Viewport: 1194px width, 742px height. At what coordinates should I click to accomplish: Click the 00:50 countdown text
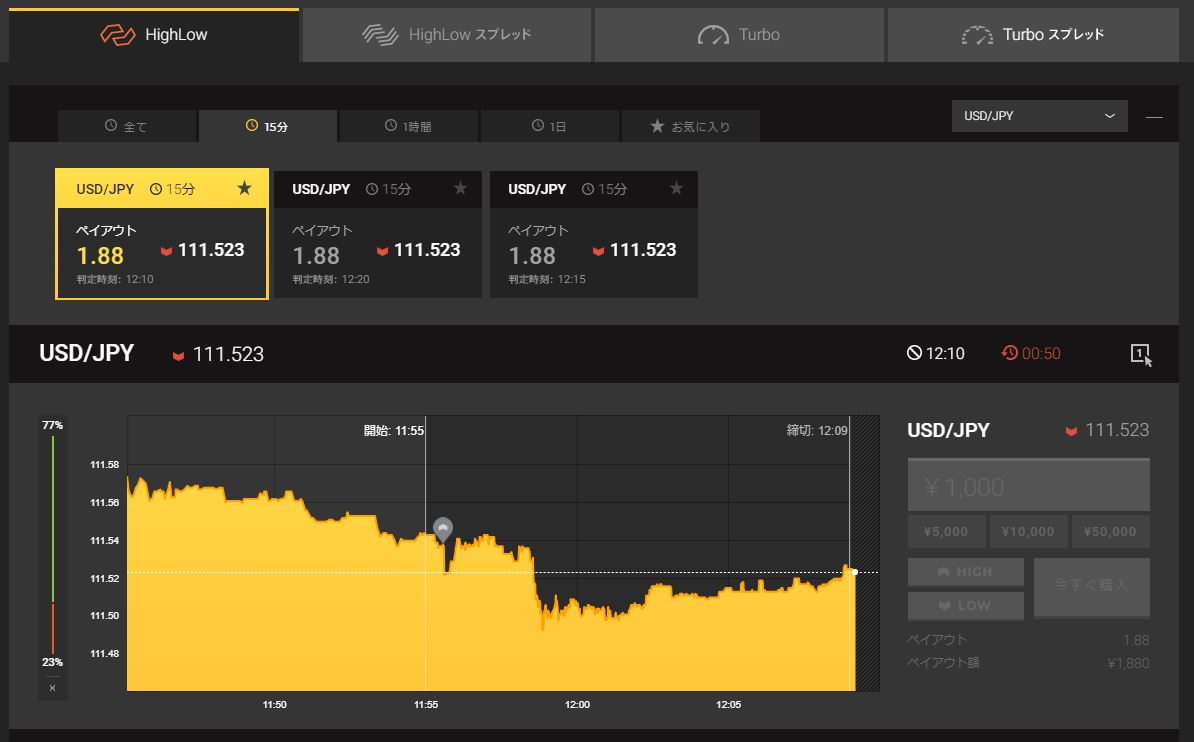1041,353
